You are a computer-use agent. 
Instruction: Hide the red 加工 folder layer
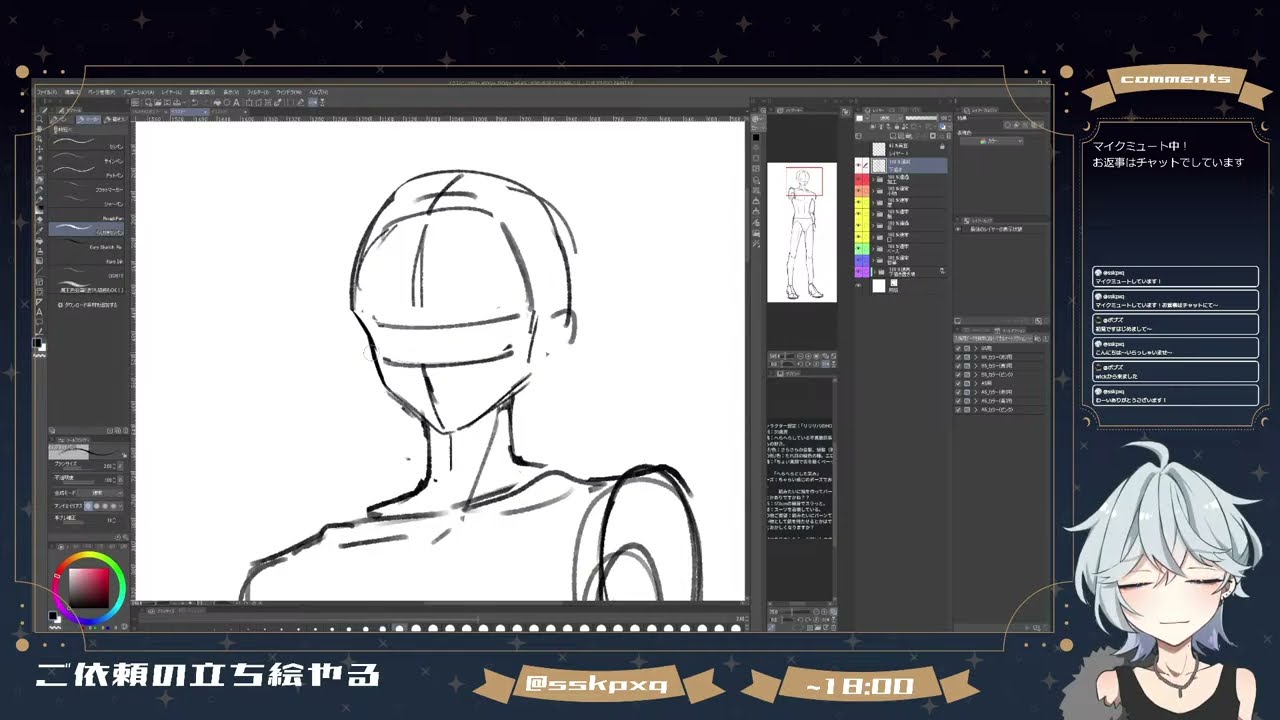click(859, 180)
